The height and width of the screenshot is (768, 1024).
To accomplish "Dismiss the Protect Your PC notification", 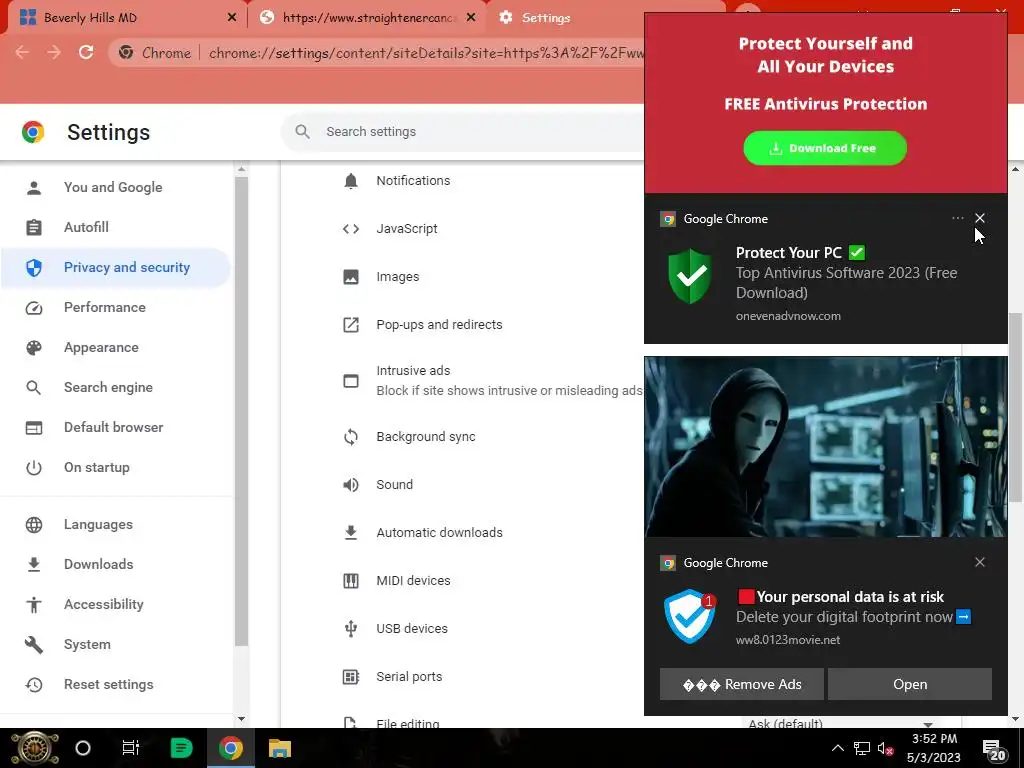I will (980, 218).
